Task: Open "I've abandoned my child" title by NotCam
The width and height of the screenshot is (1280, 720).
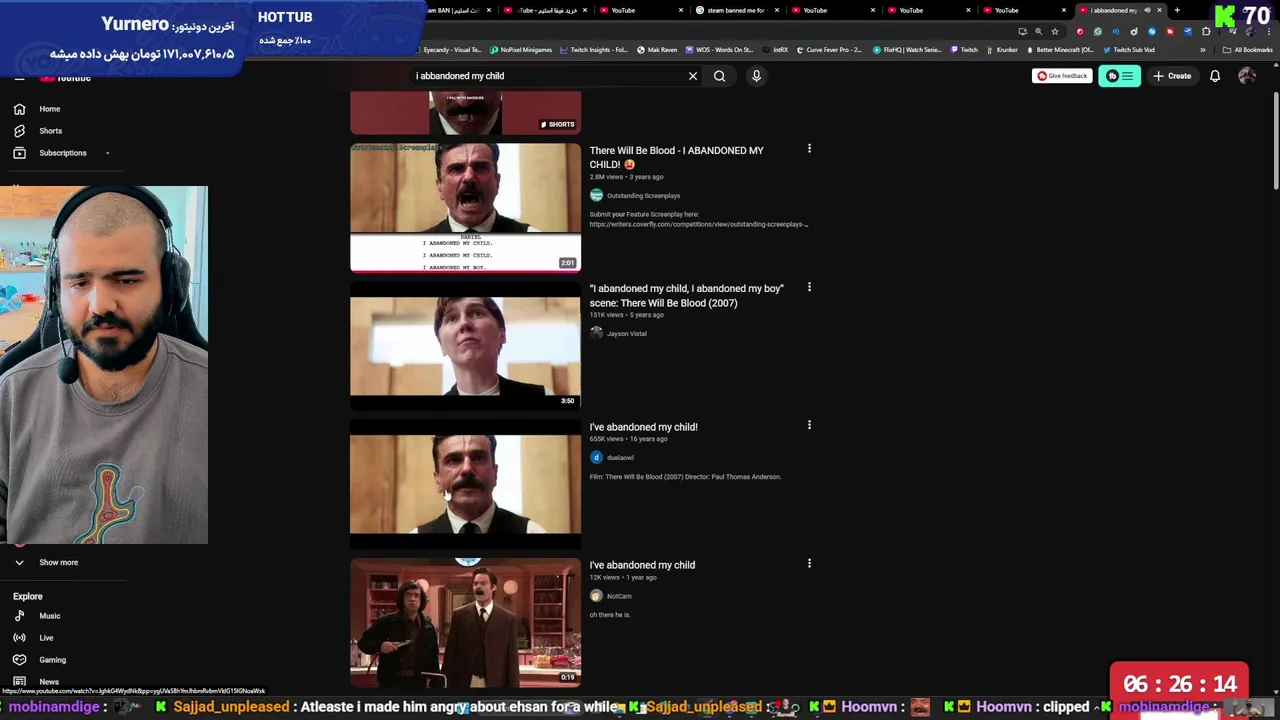Action: tap(642, 565)
